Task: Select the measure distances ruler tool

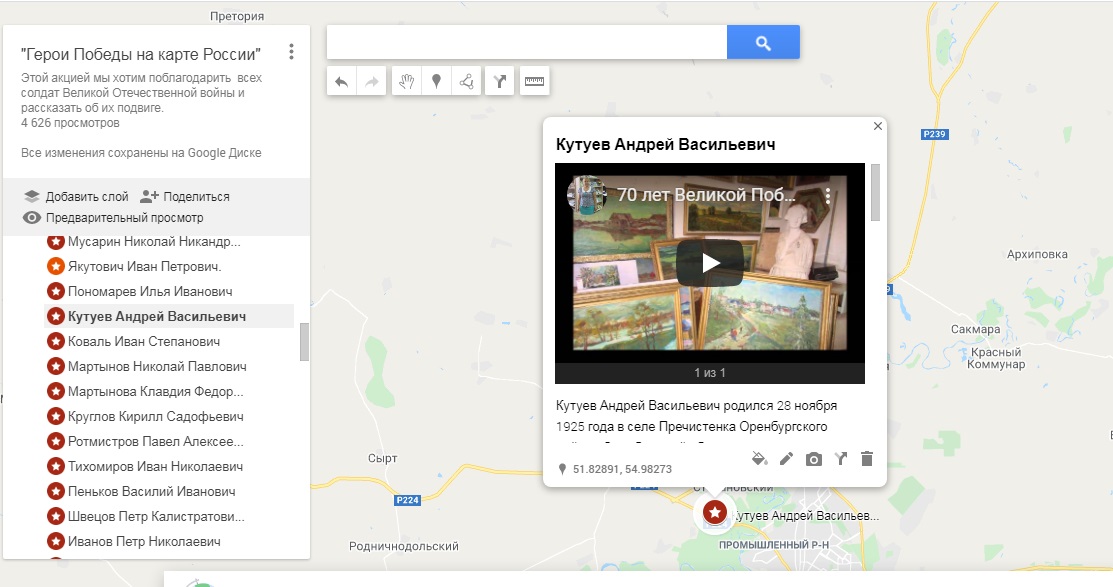Action: coord(534,82)
